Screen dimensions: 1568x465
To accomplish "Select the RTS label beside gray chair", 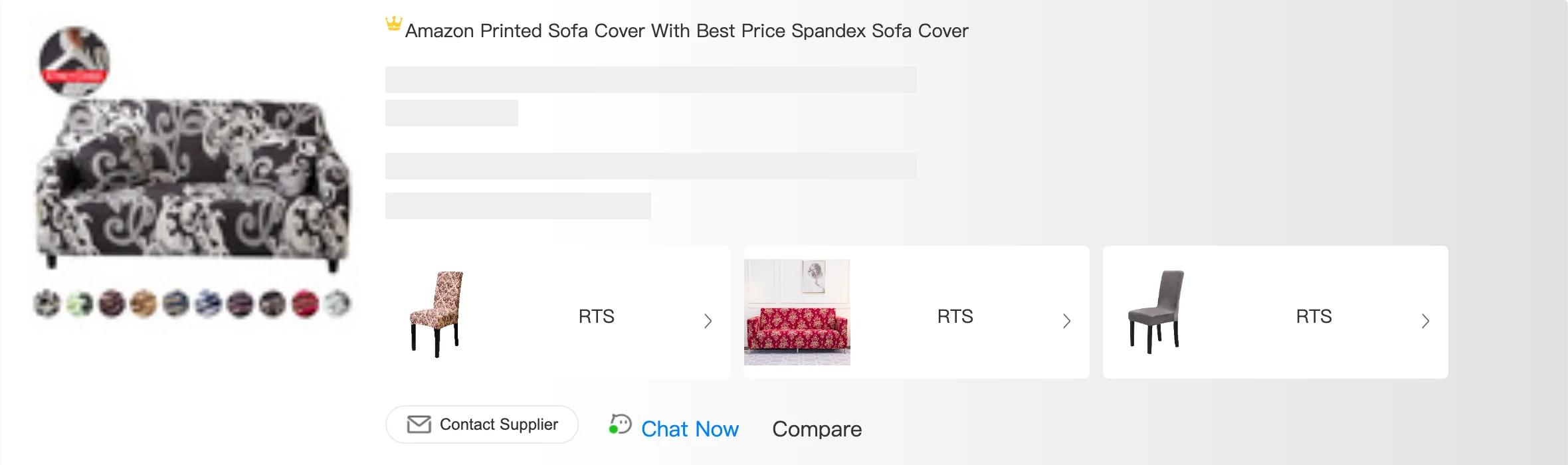I will click(1314, 316).
